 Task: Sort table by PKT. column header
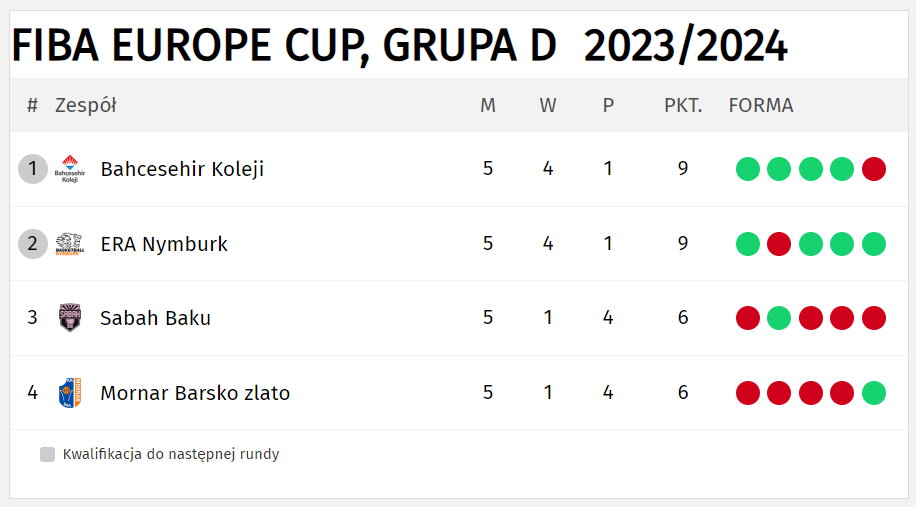tap(683, 105)
